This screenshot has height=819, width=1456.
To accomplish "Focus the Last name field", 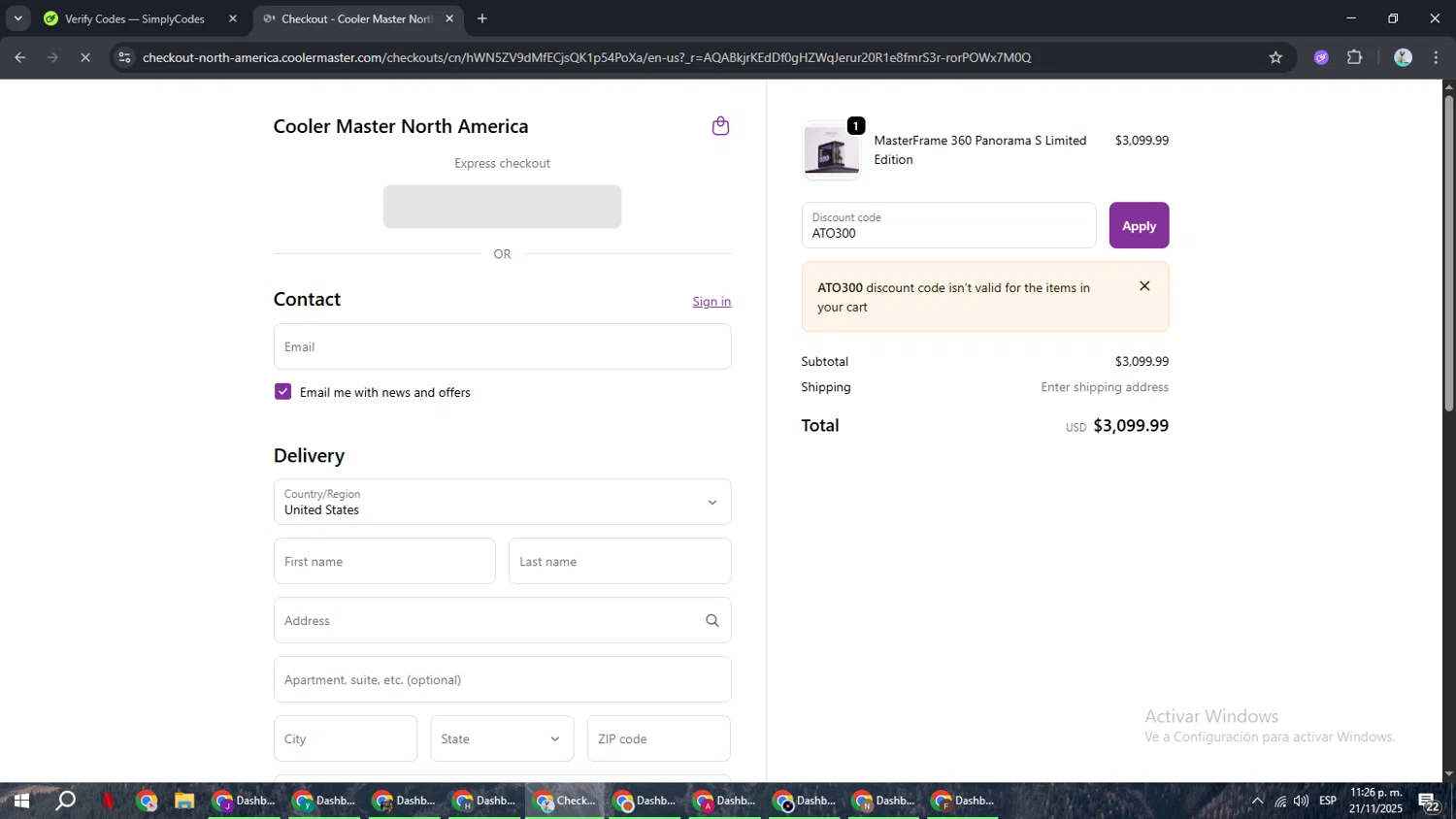I will click(x=619, y=561).
